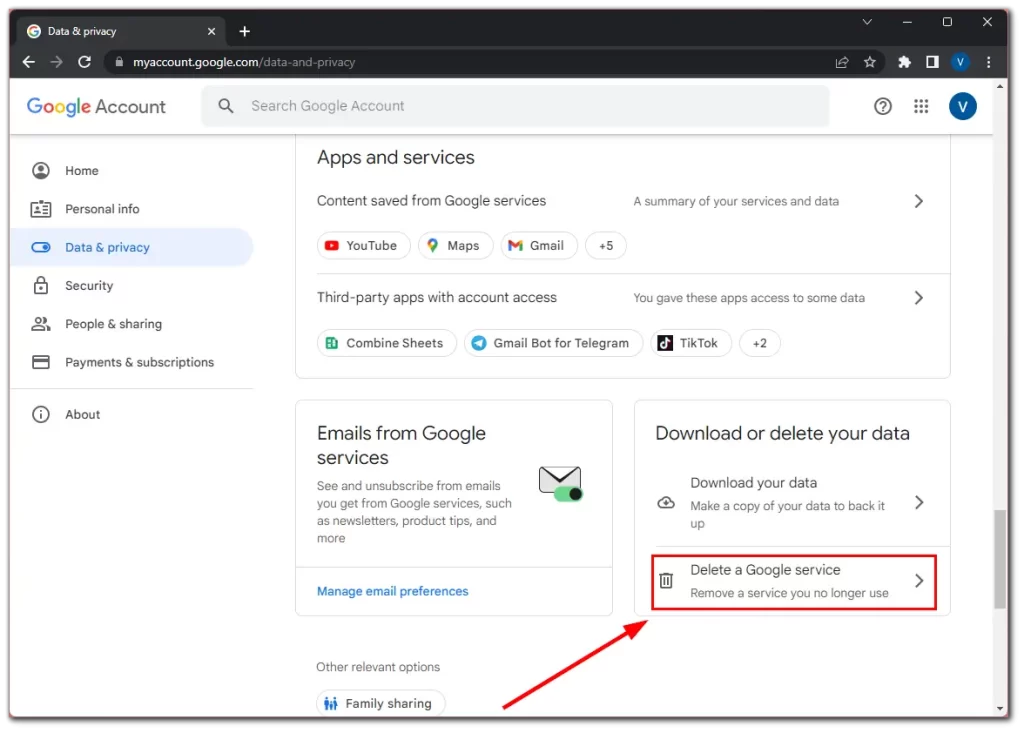Select Data & privacy in the sidebar
Viewport: 1024px width, 733px height.
pos(132,248)
